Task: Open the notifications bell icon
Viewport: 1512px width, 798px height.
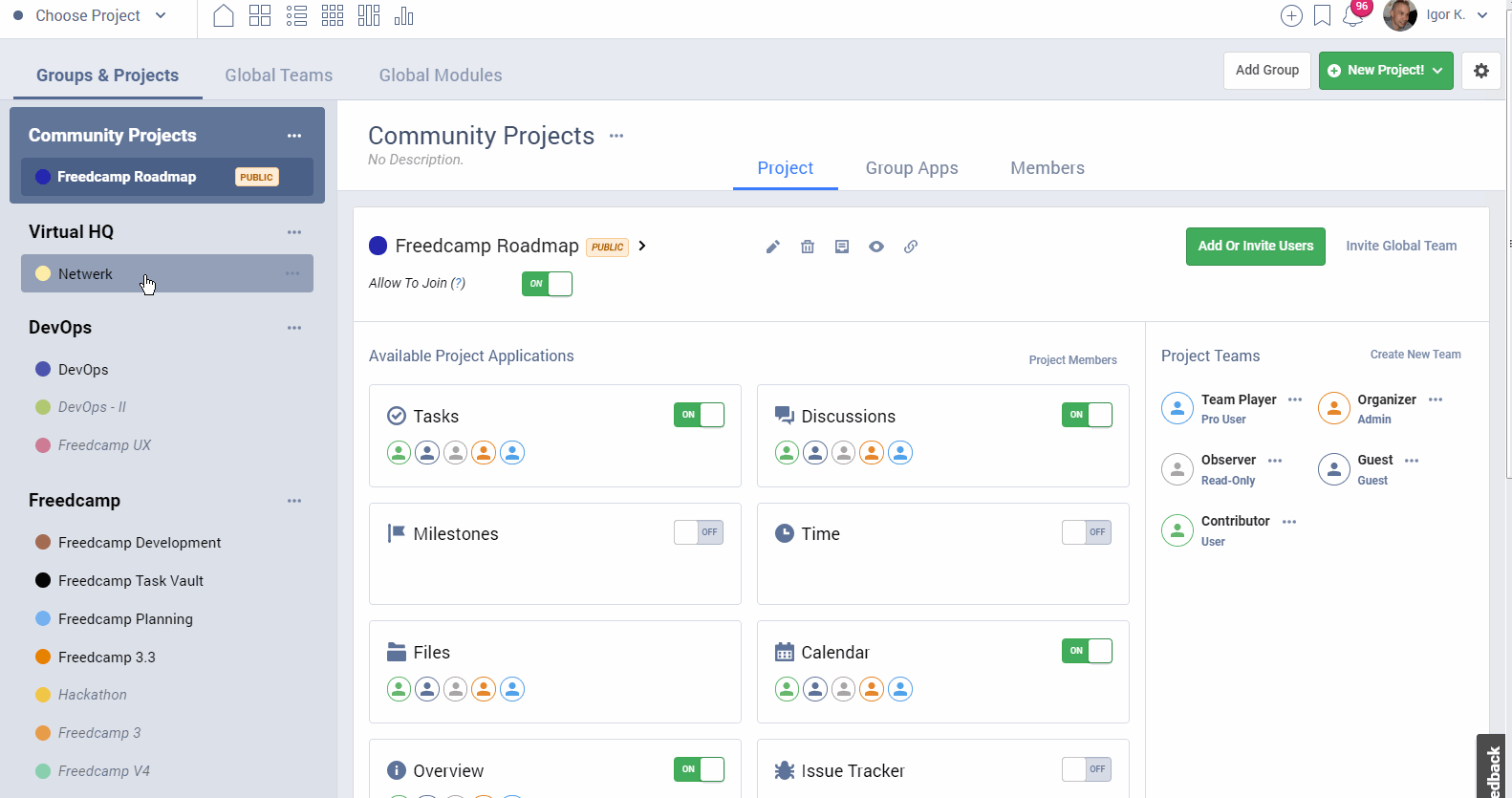Action: [1352, 16]
